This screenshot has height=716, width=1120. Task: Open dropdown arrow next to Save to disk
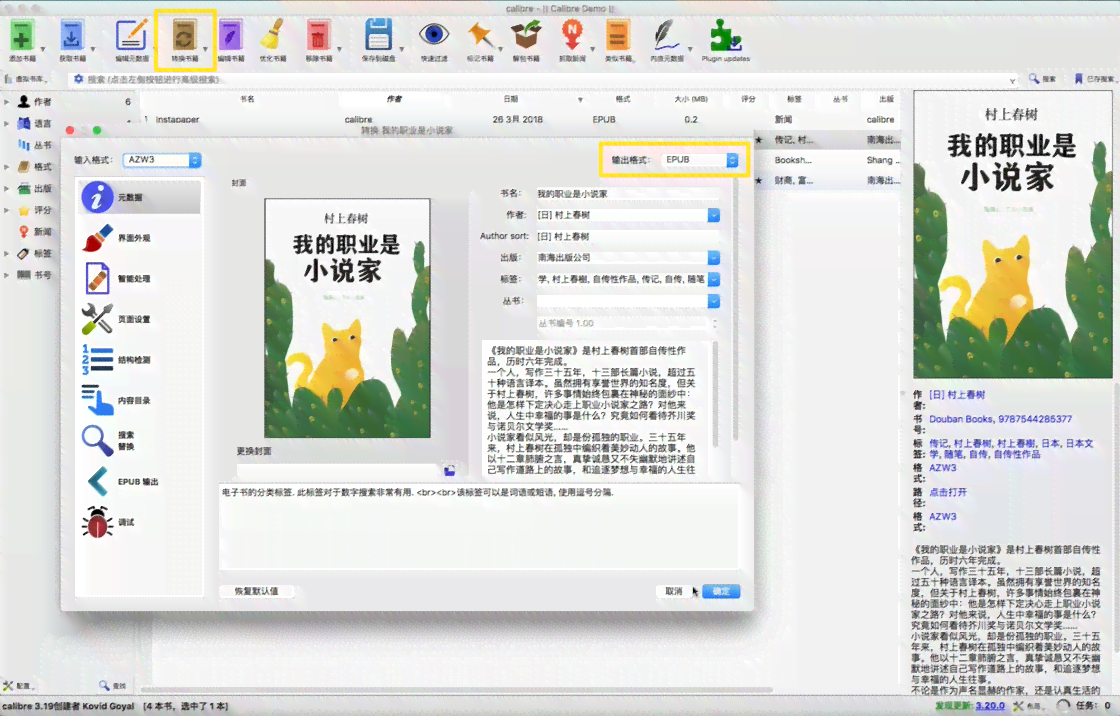(401, 50)
